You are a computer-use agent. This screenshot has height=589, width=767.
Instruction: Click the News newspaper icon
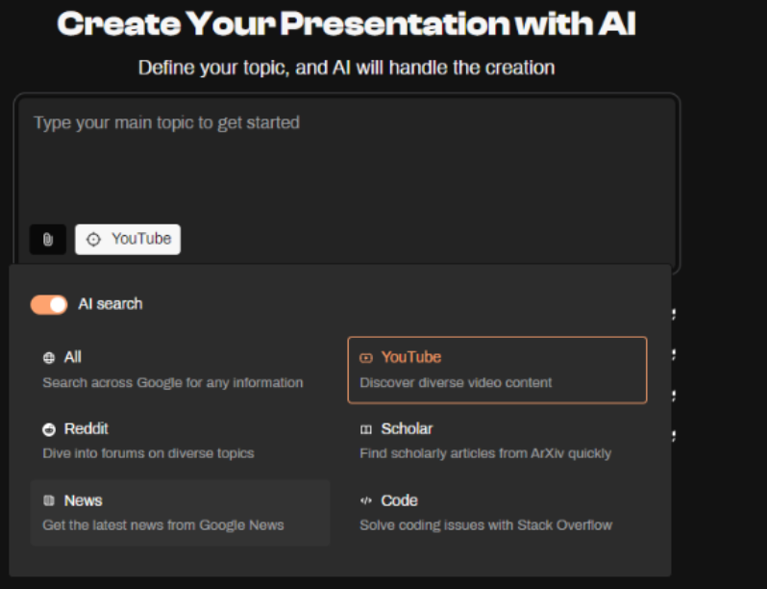(49, 500)
